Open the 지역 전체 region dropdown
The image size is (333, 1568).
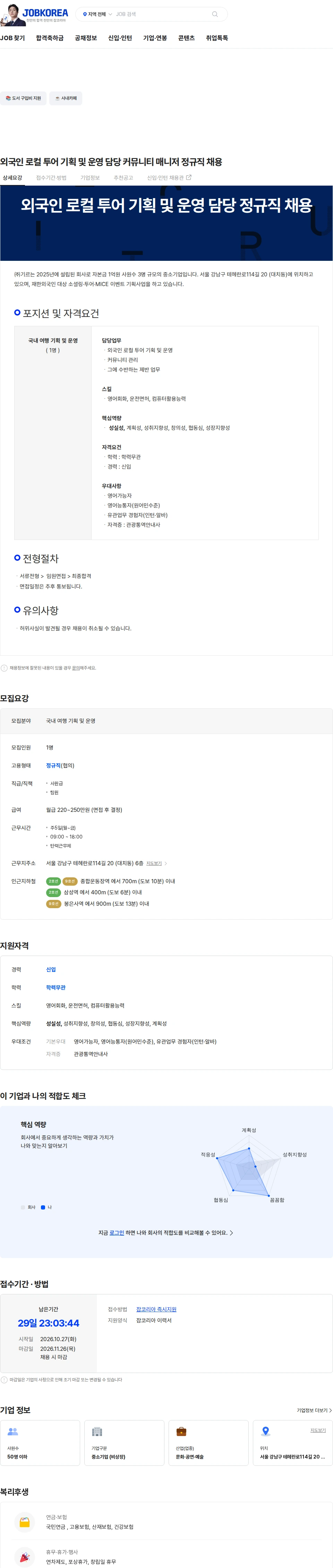pyautogui.click(x=97, y=14)
